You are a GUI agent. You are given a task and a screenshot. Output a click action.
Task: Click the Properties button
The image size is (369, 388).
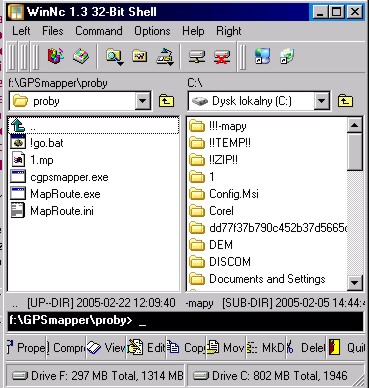coord(26,348)
